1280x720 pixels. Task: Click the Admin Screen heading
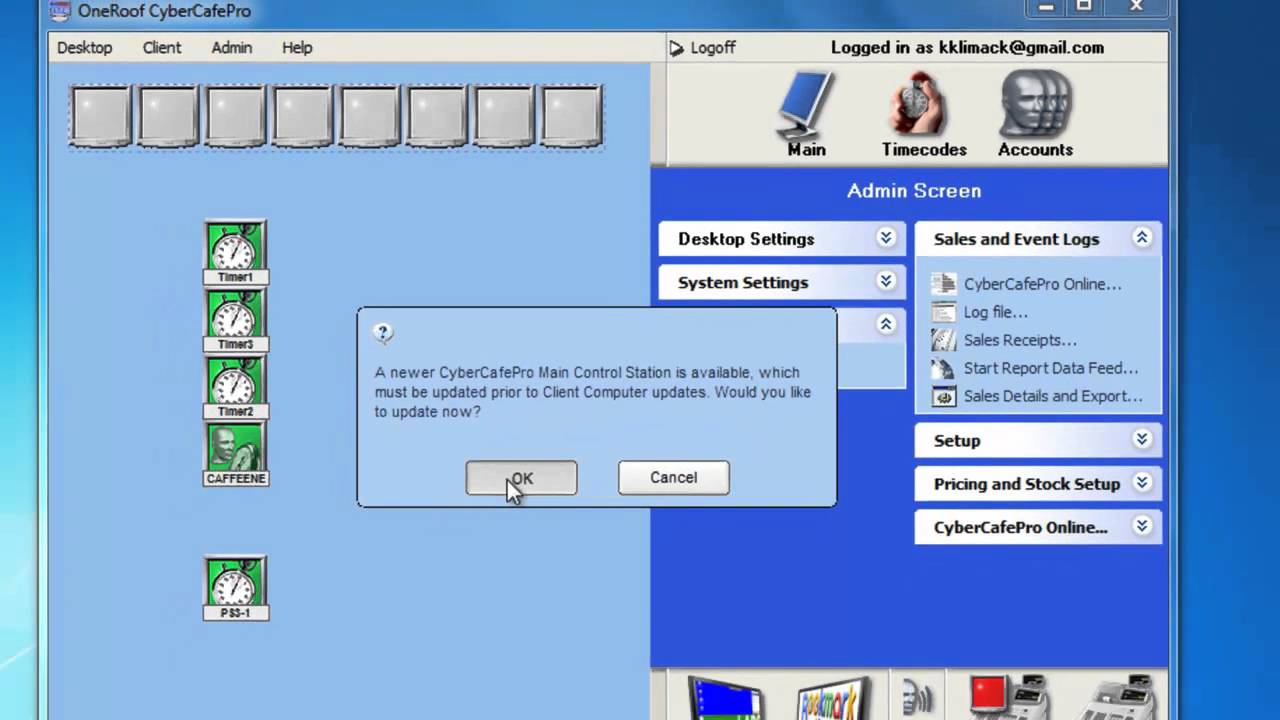tap(914, 190)
